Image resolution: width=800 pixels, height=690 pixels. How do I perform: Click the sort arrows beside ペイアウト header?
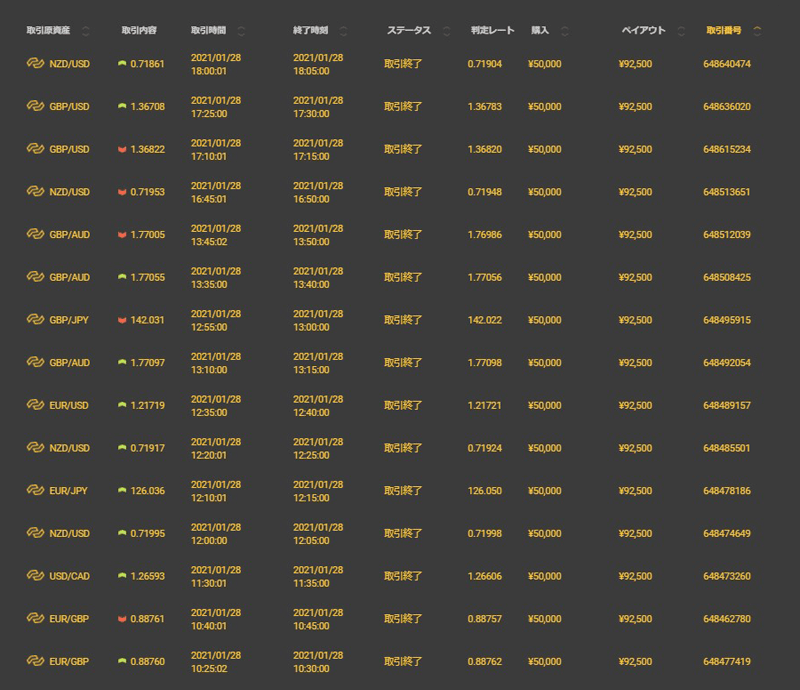pos(681,31)
